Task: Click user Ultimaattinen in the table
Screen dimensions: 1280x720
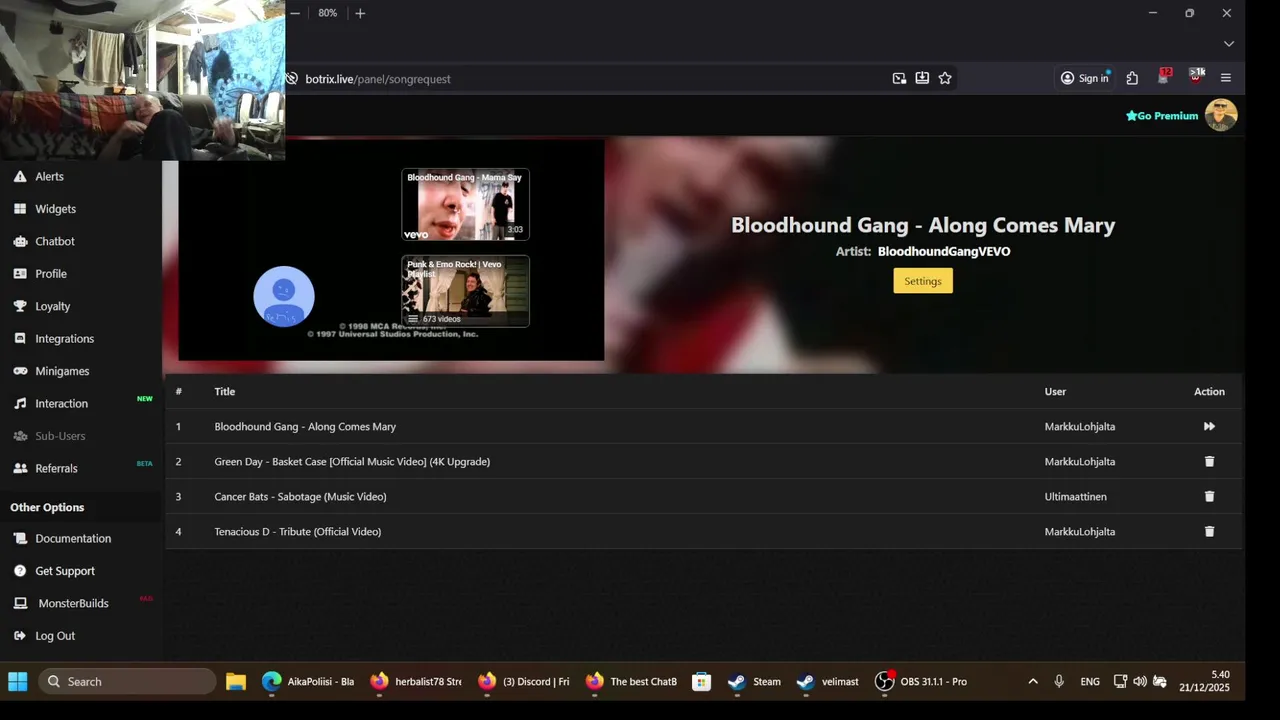Action: tap(1076, 496)
